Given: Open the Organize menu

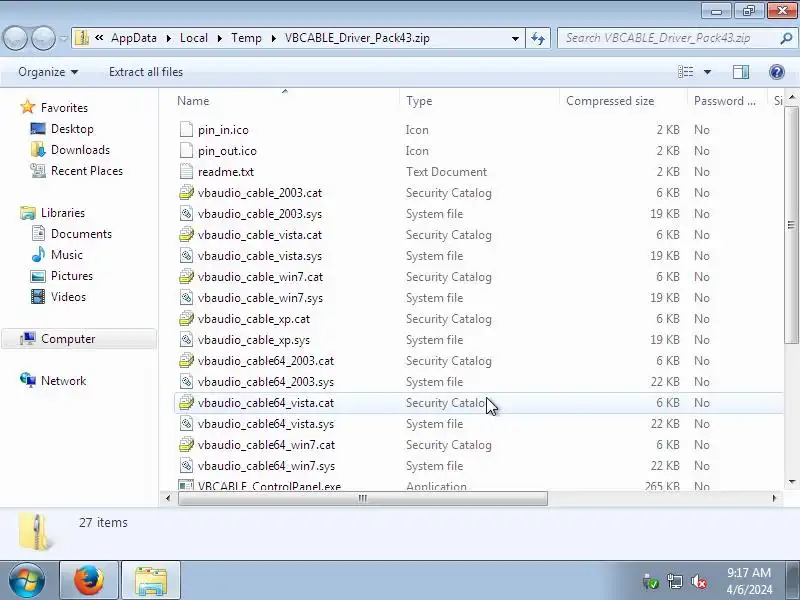Looking at the screenshot, I should [48, 72].
